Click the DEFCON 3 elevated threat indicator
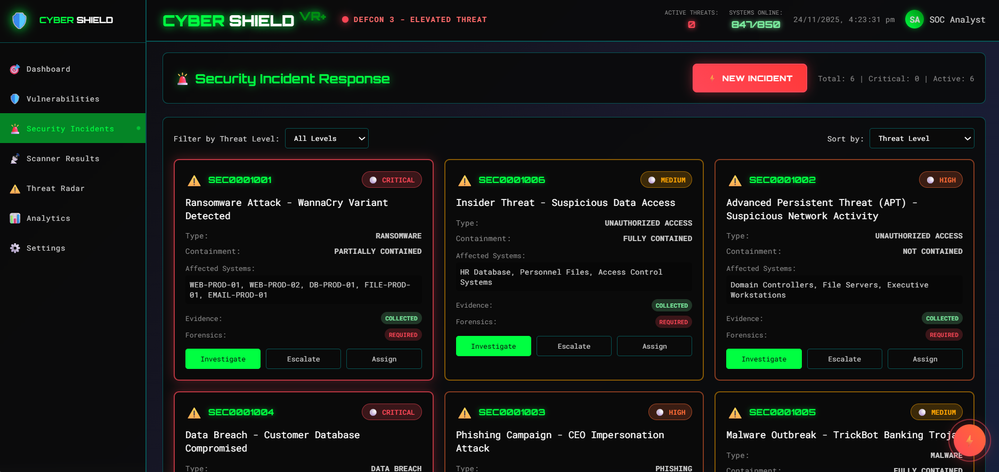999x472 pixels. 414,20
